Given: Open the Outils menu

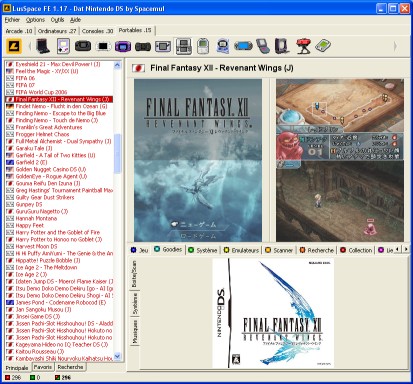Looking at the screenshot, I should point(57,20).
